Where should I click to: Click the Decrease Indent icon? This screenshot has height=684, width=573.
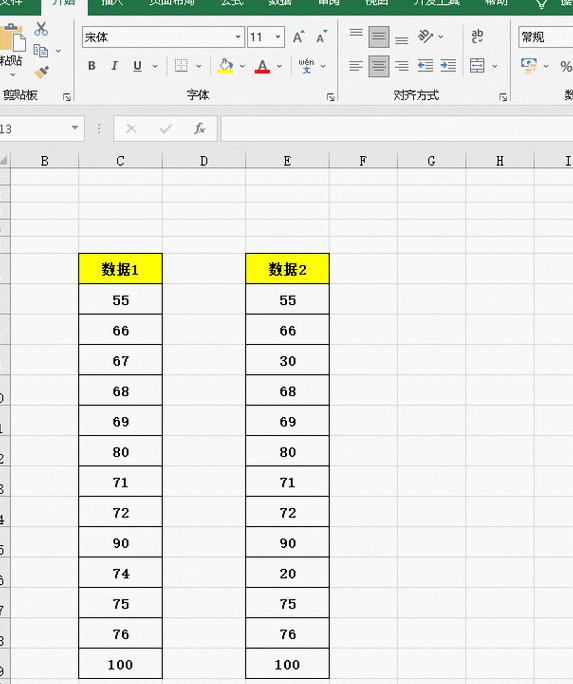(x=425, y=66)
